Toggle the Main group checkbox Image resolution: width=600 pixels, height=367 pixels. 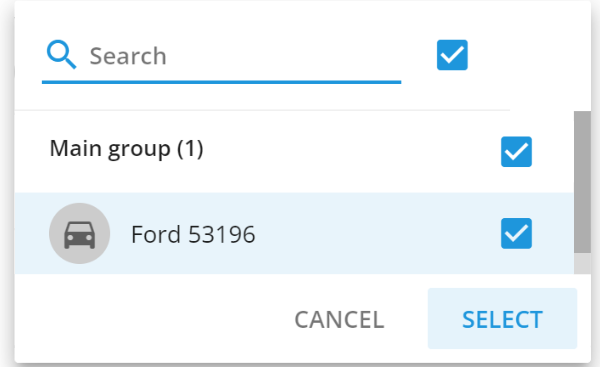[x=516, y=152]
